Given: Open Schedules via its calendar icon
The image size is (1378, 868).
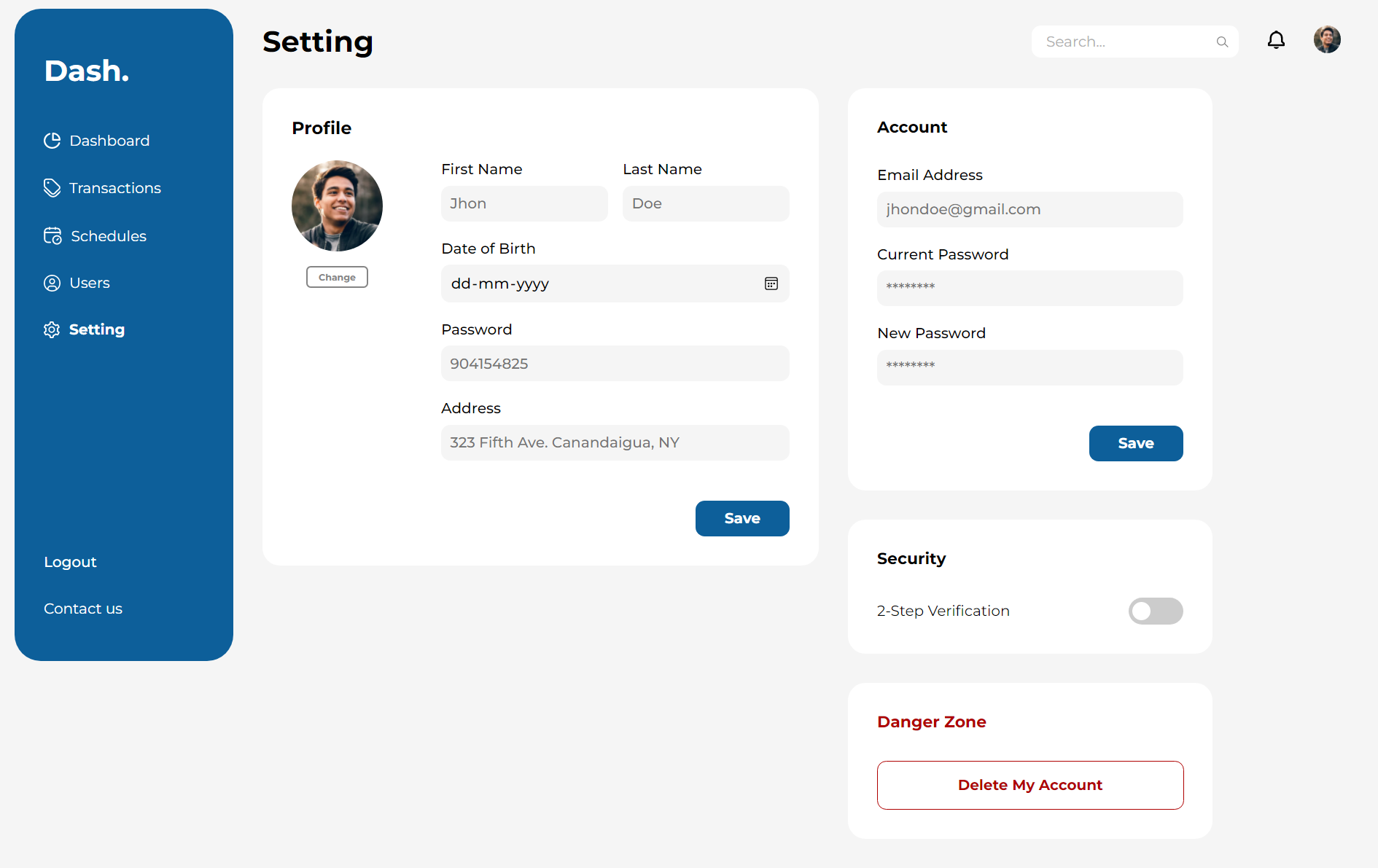Looking at the screenshot, I should pos(52,235).
